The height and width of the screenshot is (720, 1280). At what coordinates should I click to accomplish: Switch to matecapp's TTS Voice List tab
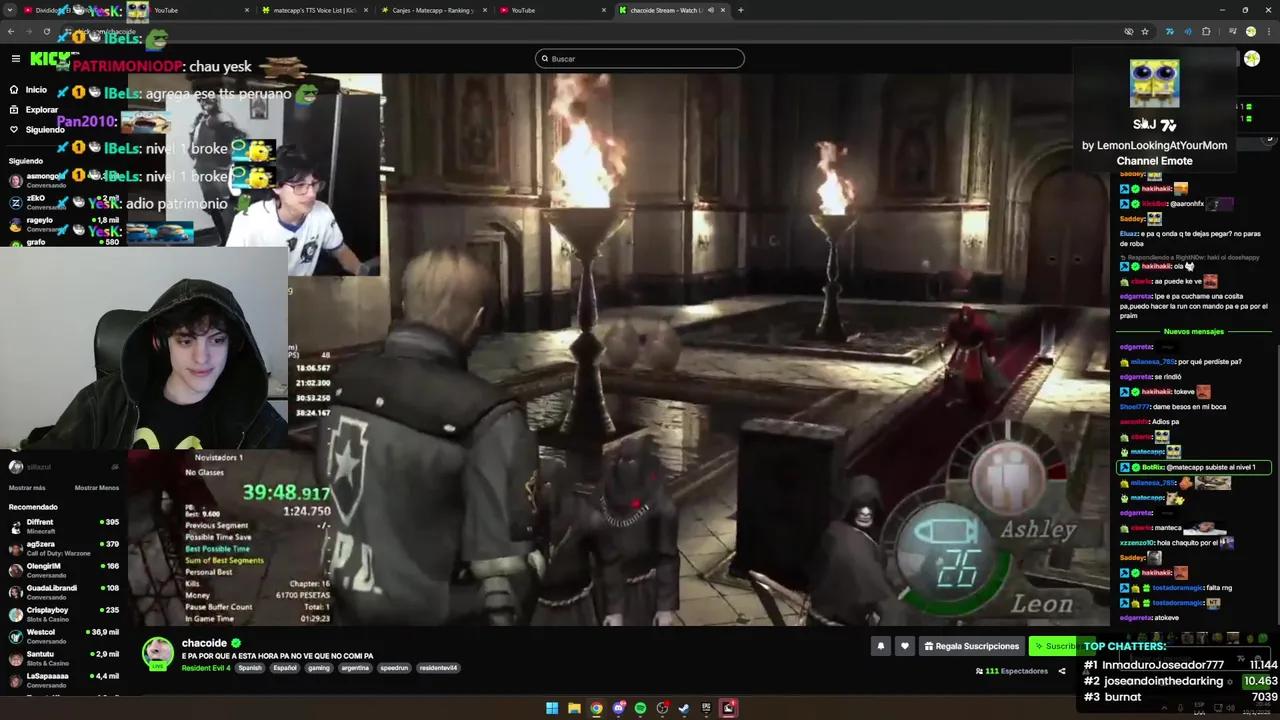tap(314, 10)
